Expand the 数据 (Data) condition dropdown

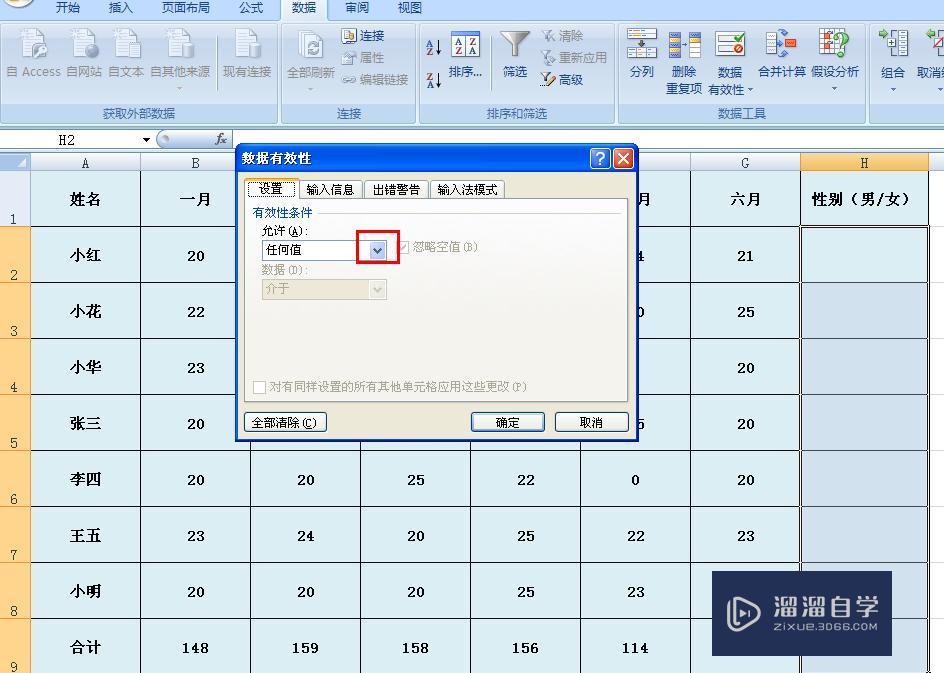pos(377,289)
